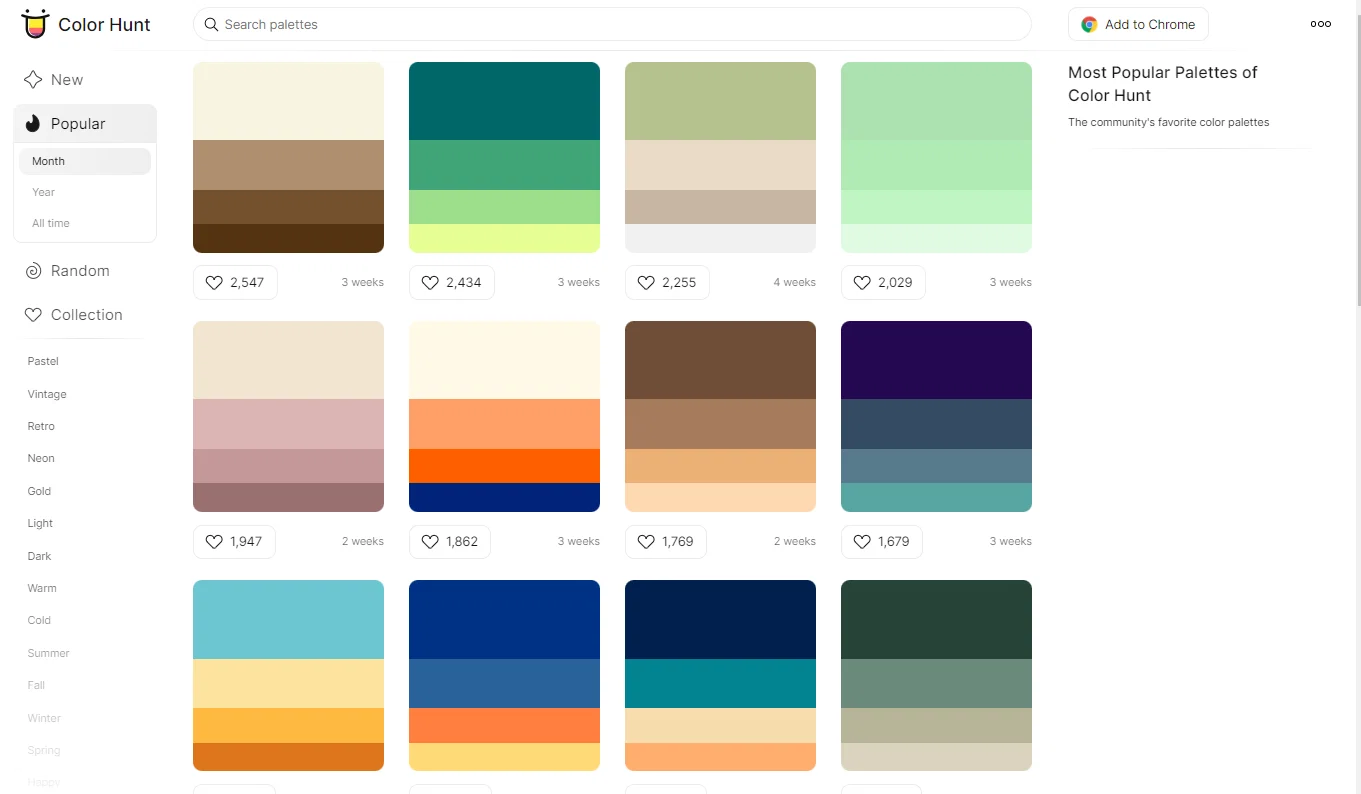Open the Retro tag

pyautogui.click(x=41, y=426)
